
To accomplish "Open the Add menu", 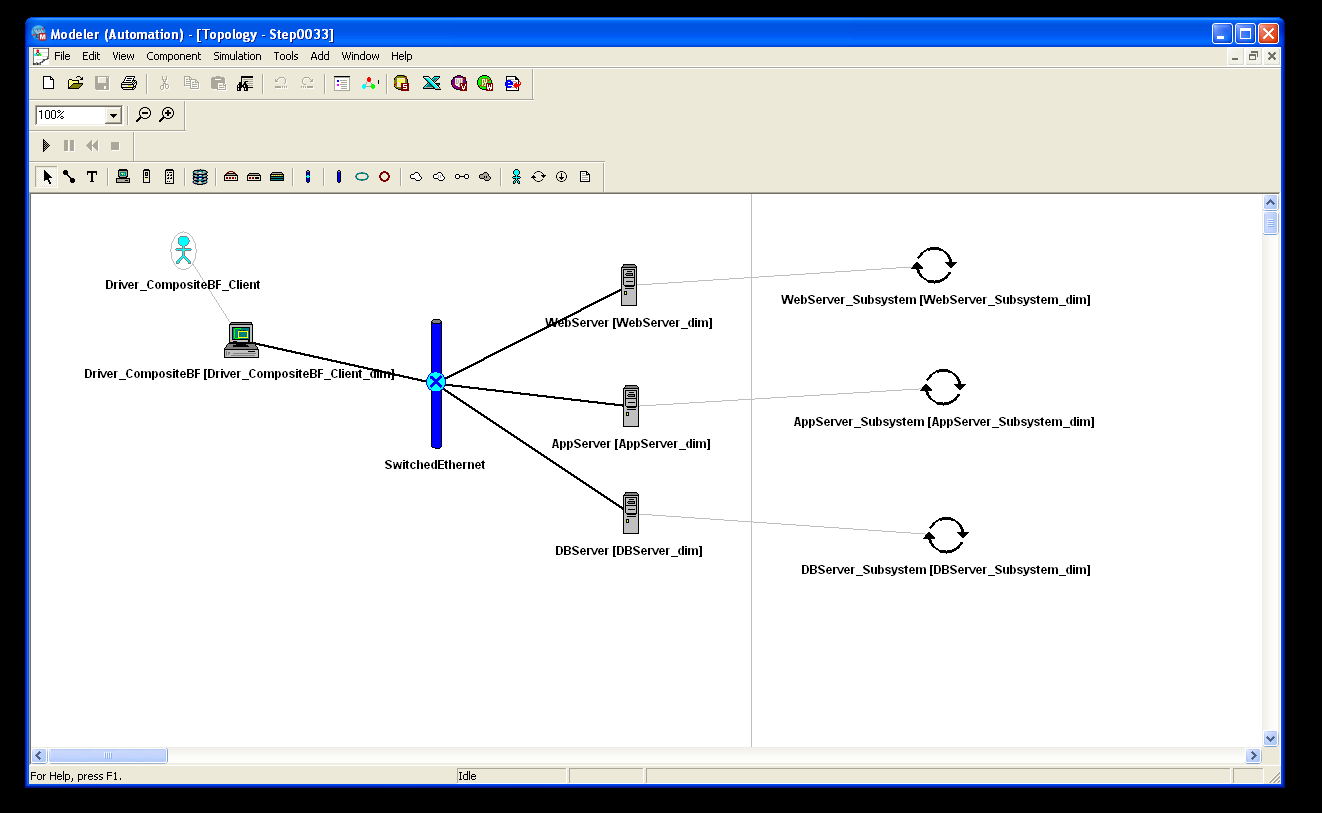I will coord(320,56).
